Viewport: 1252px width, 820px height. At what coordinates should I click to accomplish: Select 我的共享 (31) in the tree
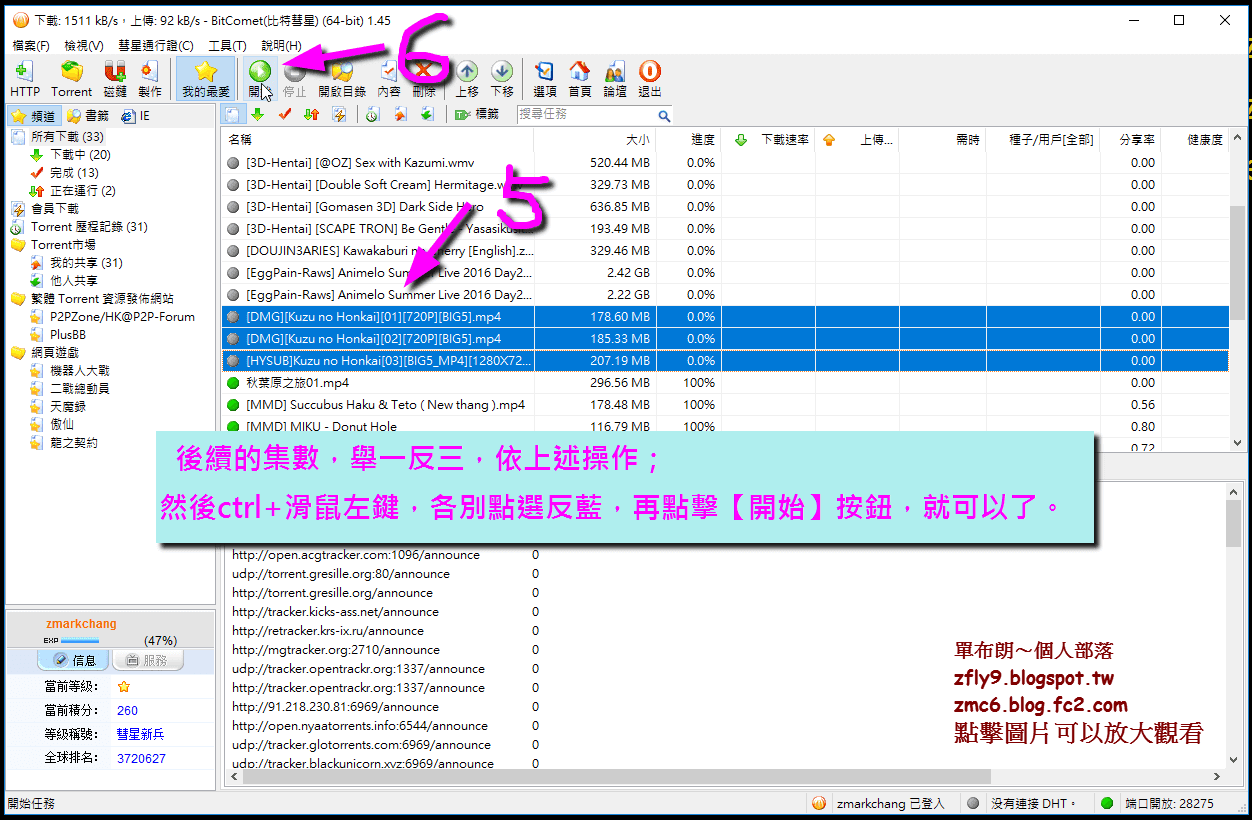point(86,263)
